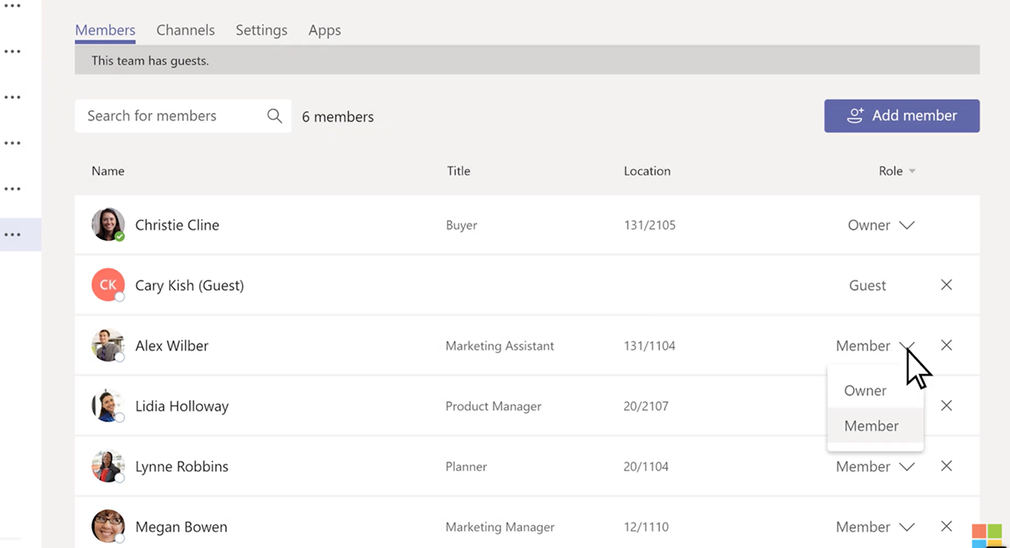Screen dimensions: 1010x548
Task: Click the Search for members field
Action: 183,116
